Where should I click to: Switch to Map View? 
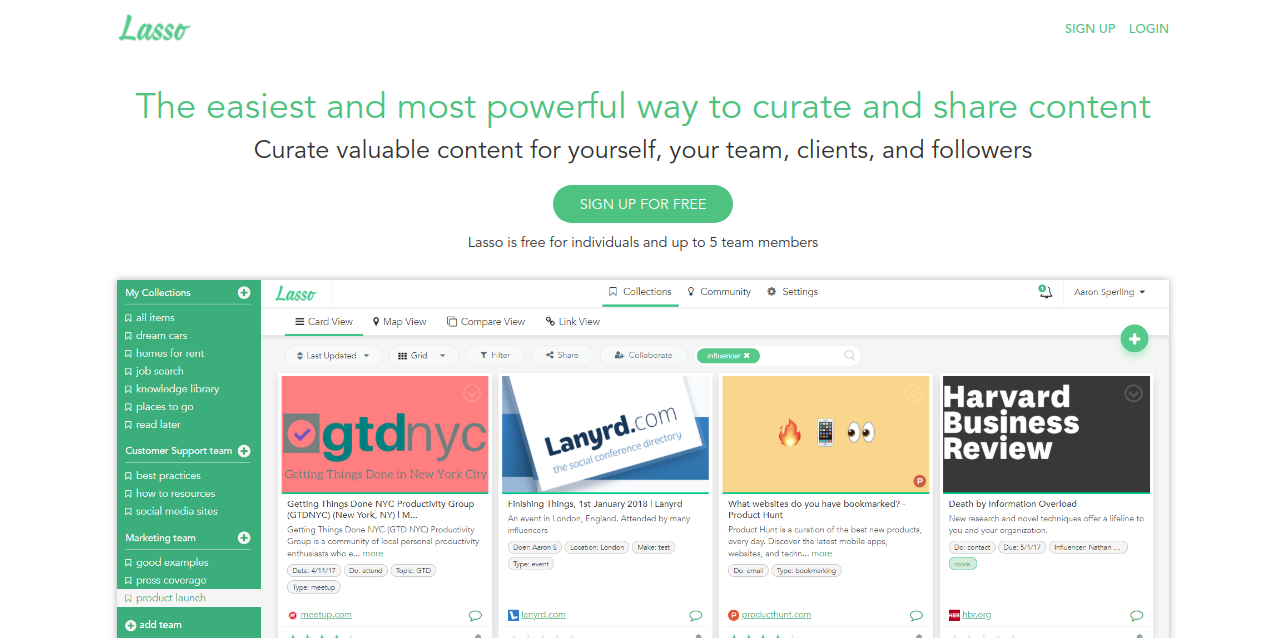(x=399, y=322)
